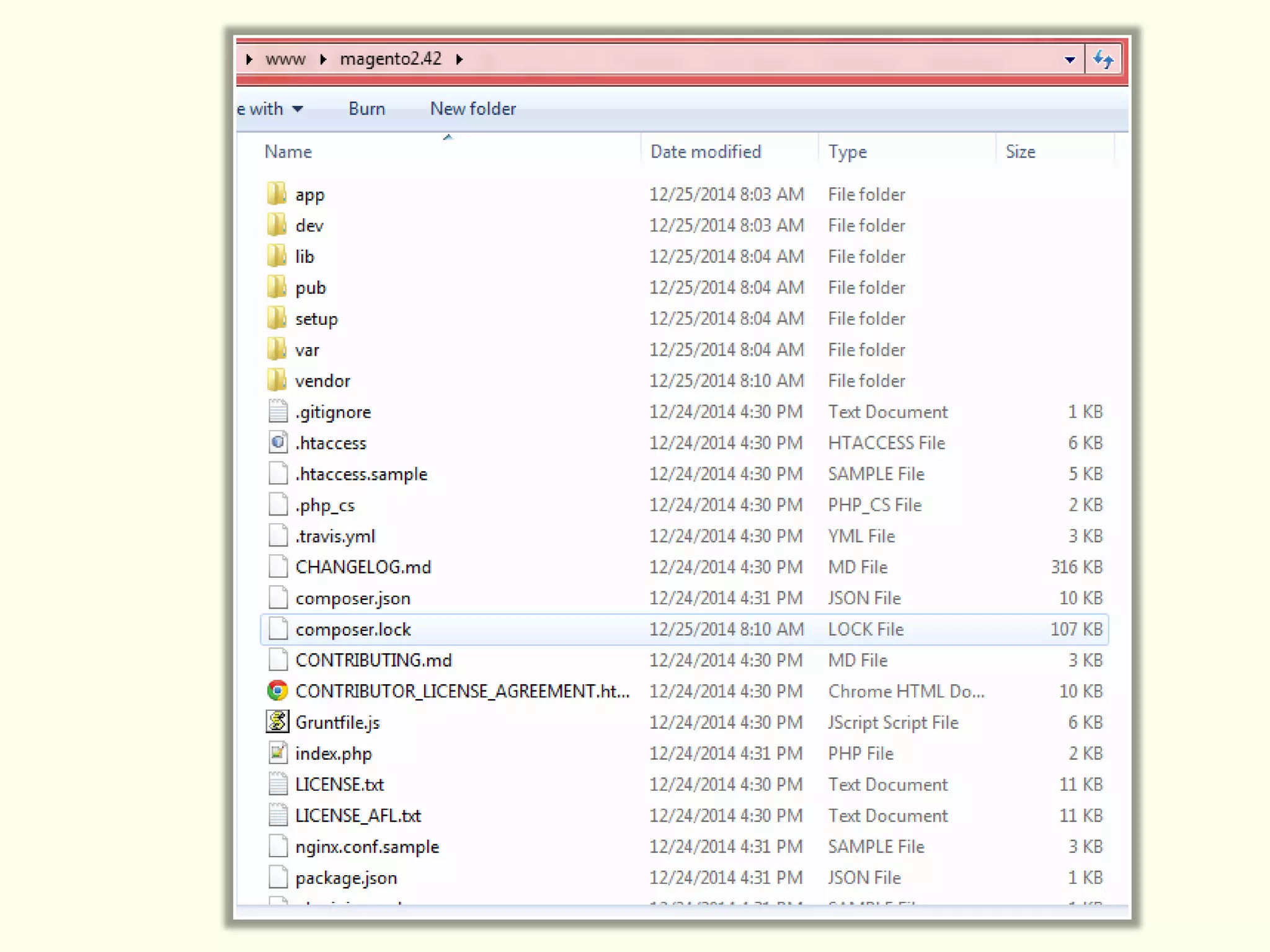This screenshot has width=1270, height=952.
Task: Expand the arrow after magento2.42 breadcrumb
Action: coord(460,59)
